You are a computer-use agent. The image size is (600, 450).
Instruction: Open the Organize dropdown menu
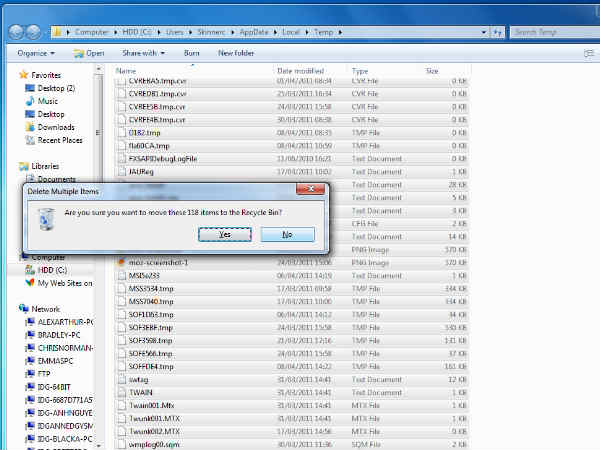point(36,53)
